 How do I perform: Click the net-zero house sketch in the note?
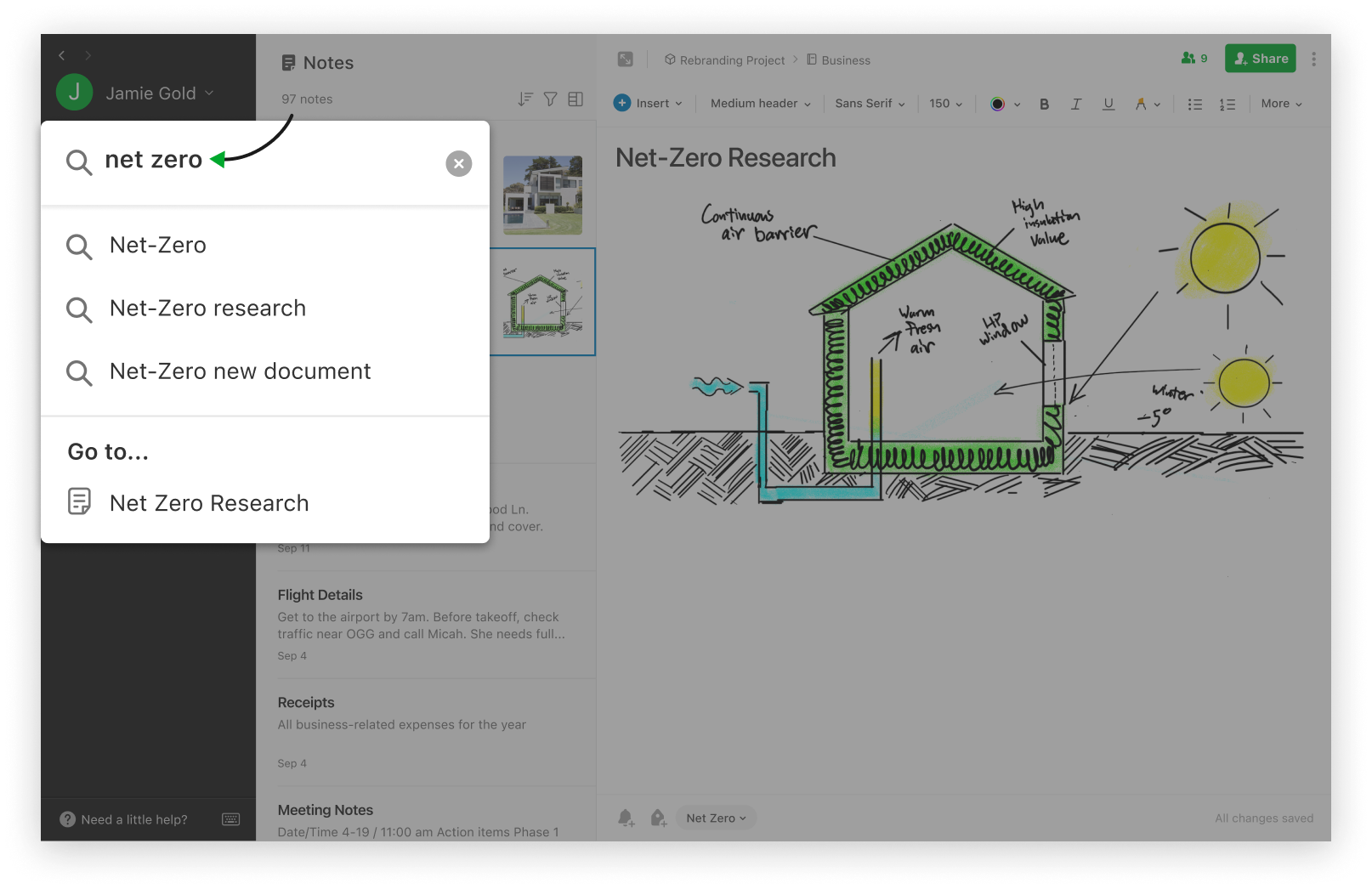(960, 351)
